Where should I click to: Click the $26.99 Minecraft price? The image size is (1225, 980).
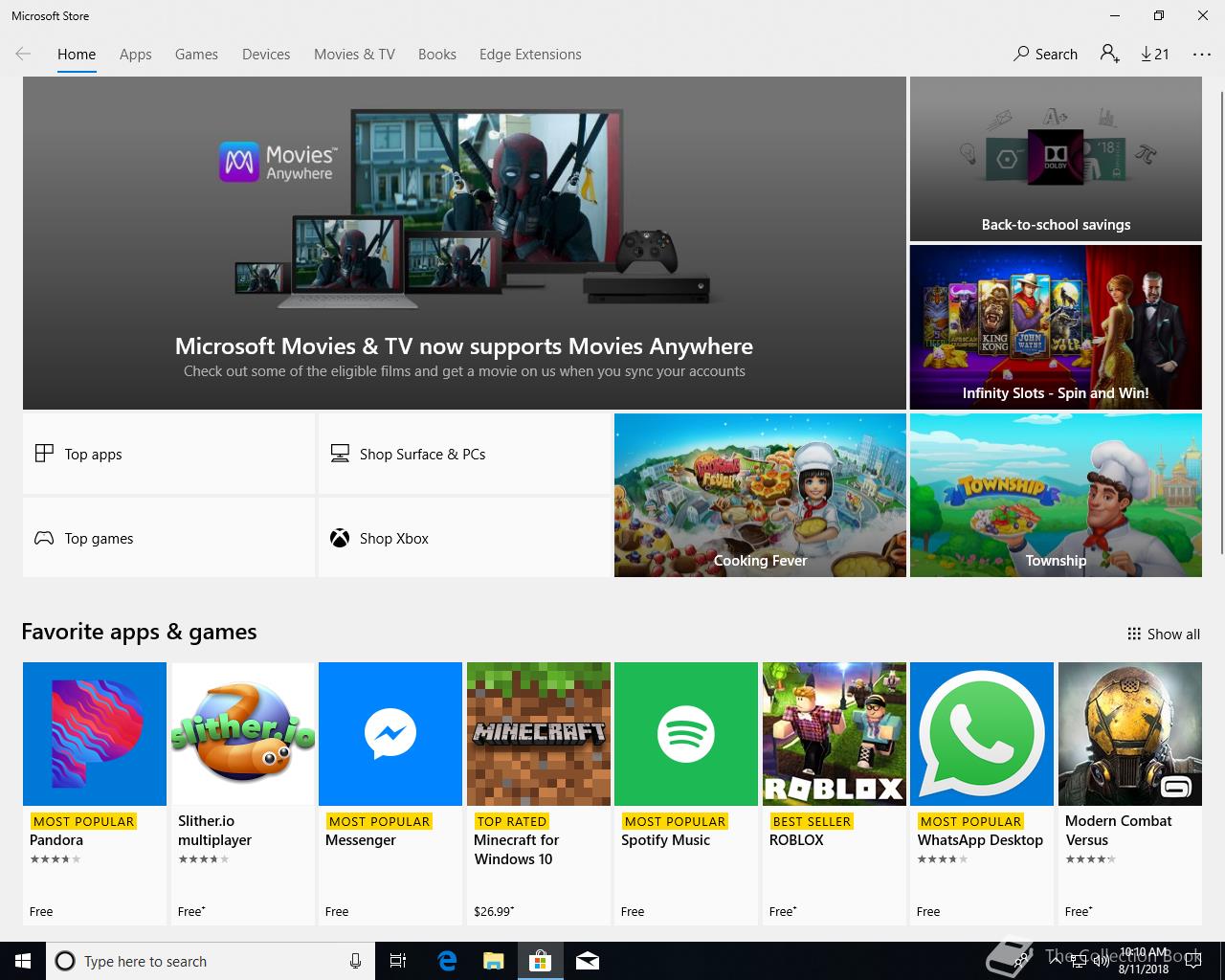[493, 911]
